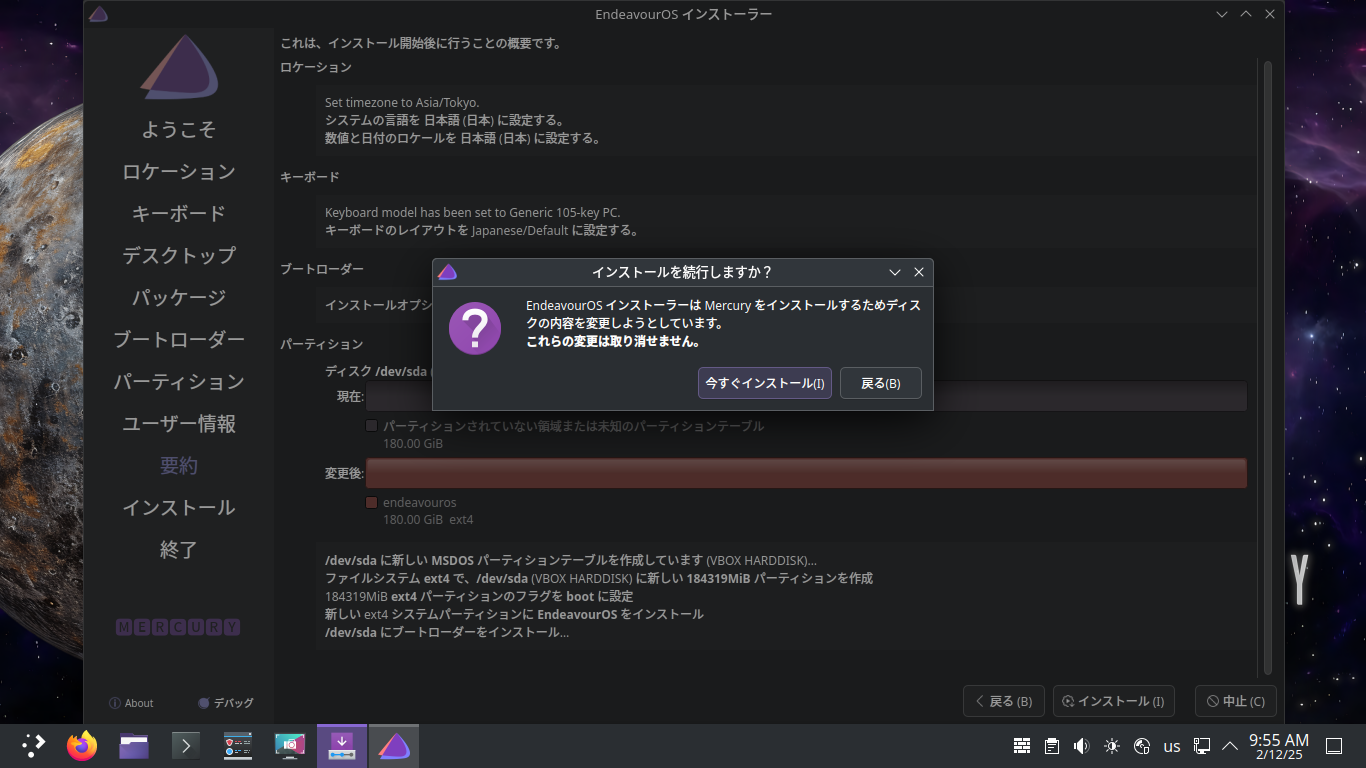
Task: Open the clipboard icon in the system tray
Action: (x=1051, y=746)
